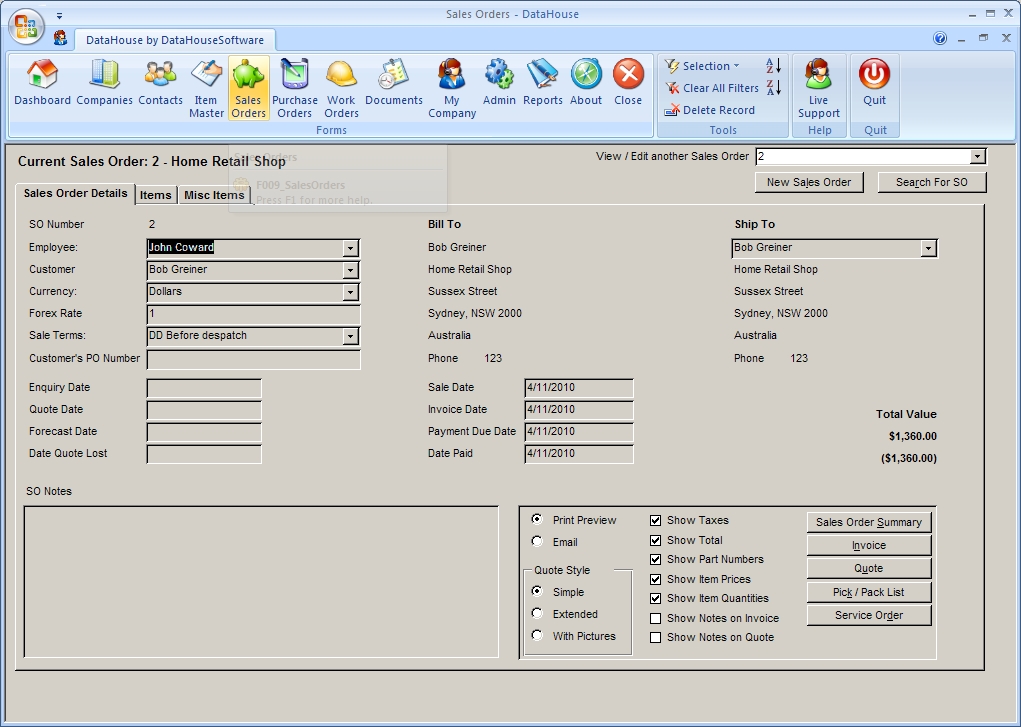The width and height of the screenshot is (1021, 727).
Task: Enable Show Notes on Invoice
Action: pyautogui.click(x=656, y=618)
